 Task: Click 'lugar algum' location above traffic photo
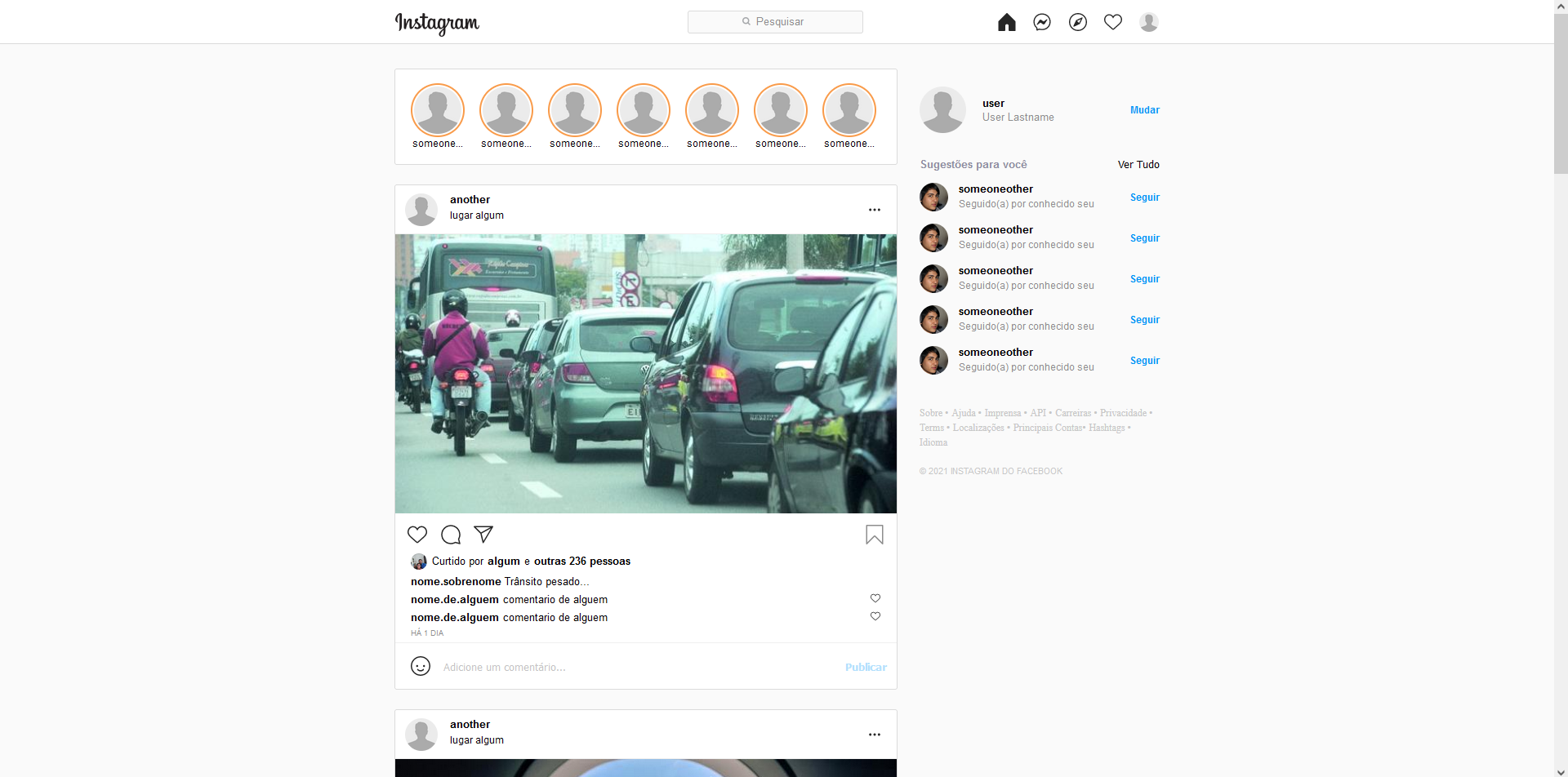pyautogui.click(x=477, y=215)
